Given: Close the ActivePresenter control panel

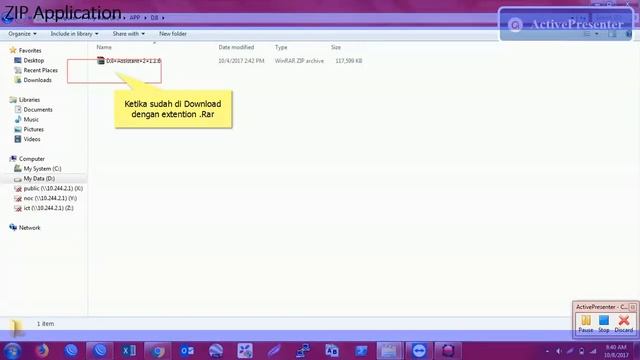Looking at the screenshot, I should point(633,307).
